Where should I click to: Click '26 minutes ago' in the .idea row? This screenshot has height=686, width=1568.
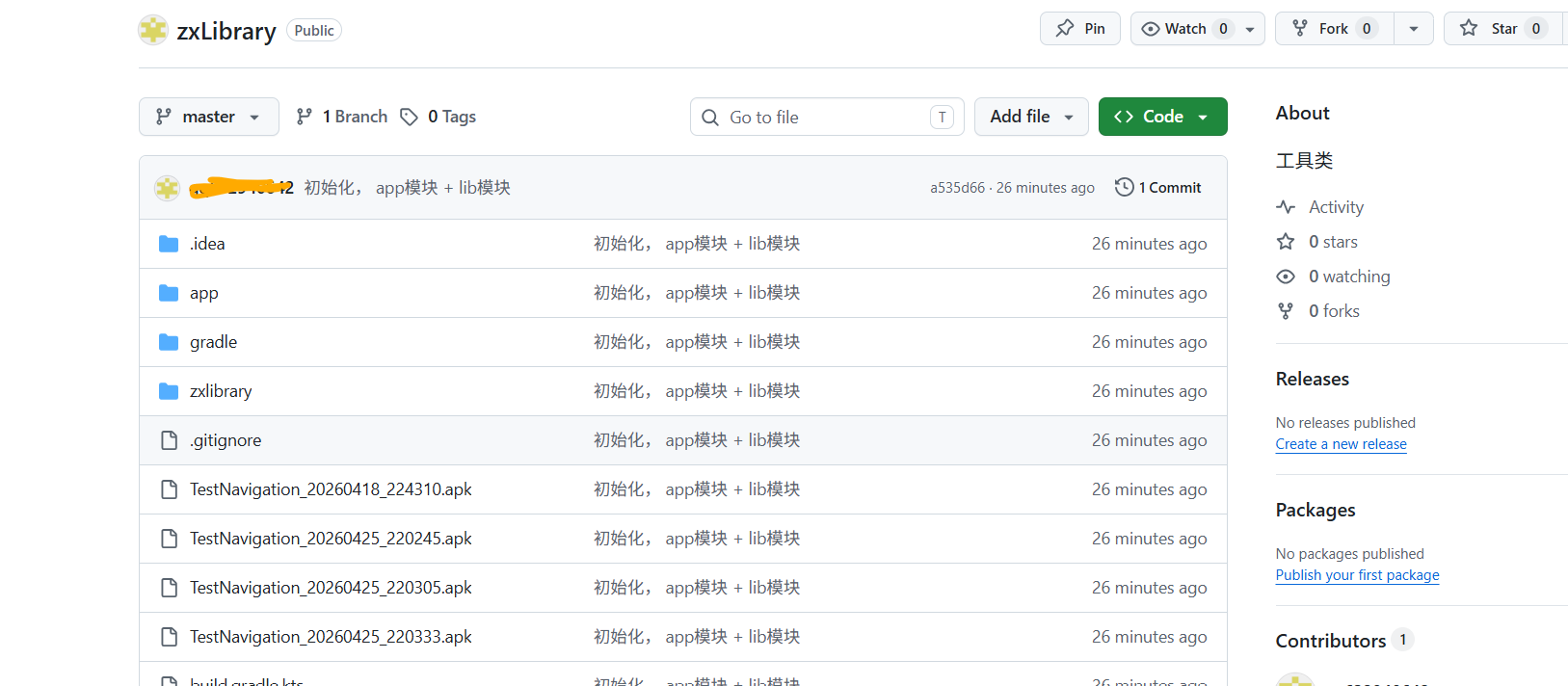(1149, 244)
